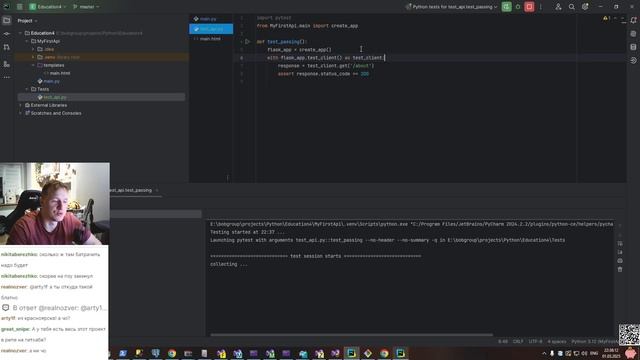Click the ENG language indicator in tray
640x360 pixels.
[x=594, y=353]
